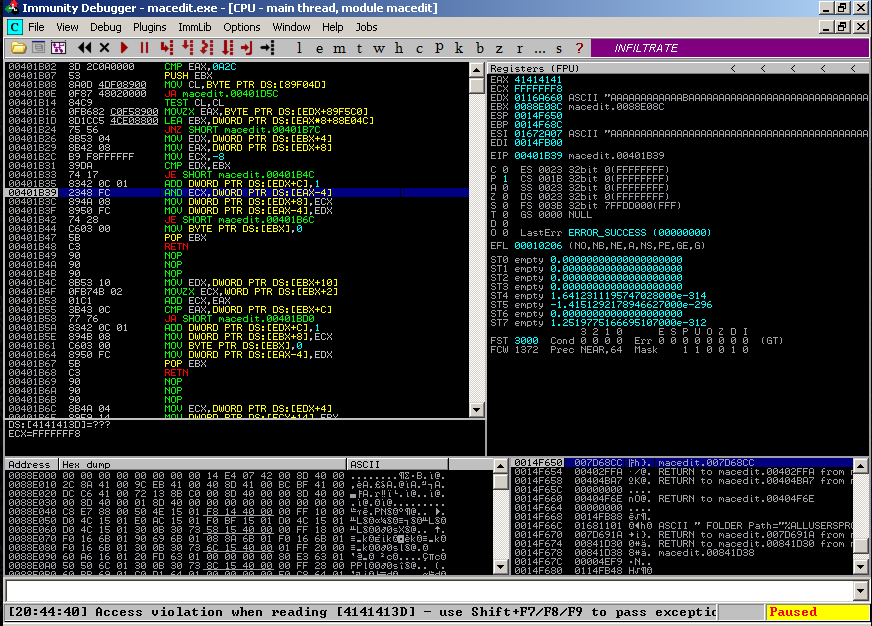Screen dimensions: 872x626
Task: Click the Trace over toolbar icon
Action: (x=227, y=48)
